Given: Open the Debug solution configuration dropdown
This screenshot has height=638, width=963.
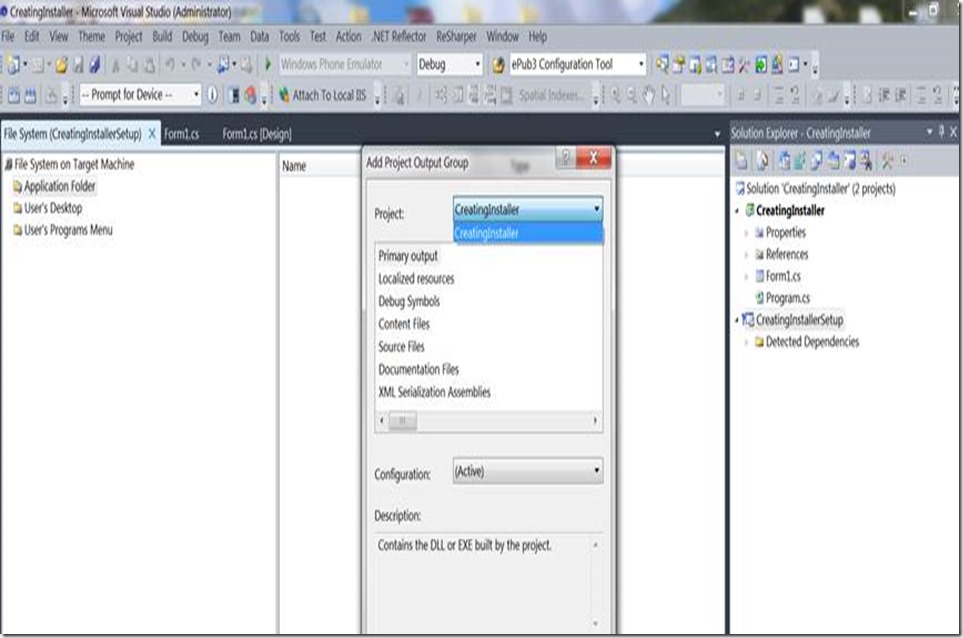Looking at the screenshot, I should [449, 64].
